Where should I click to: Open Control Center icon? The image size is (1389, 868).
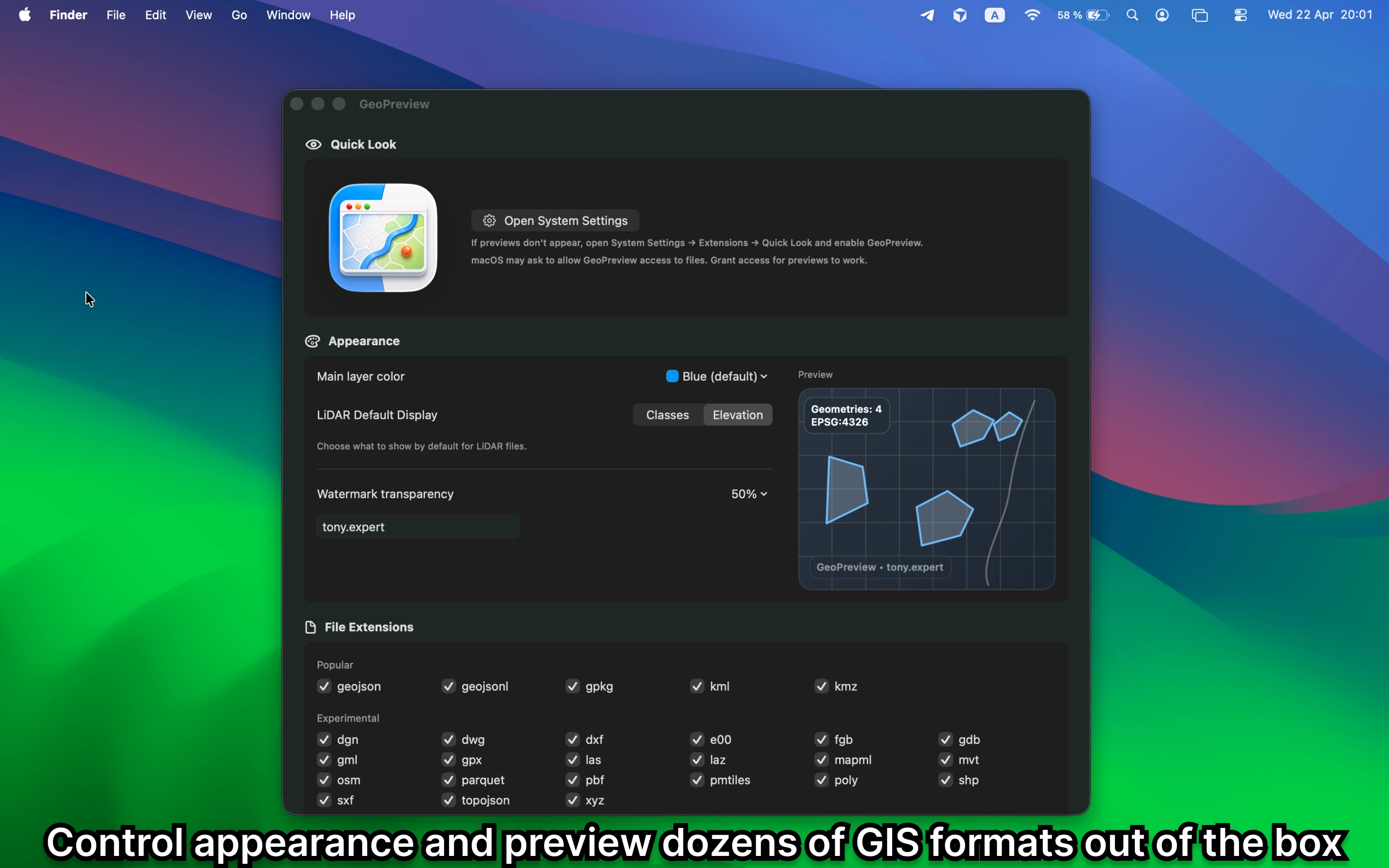pos(1240,15)
